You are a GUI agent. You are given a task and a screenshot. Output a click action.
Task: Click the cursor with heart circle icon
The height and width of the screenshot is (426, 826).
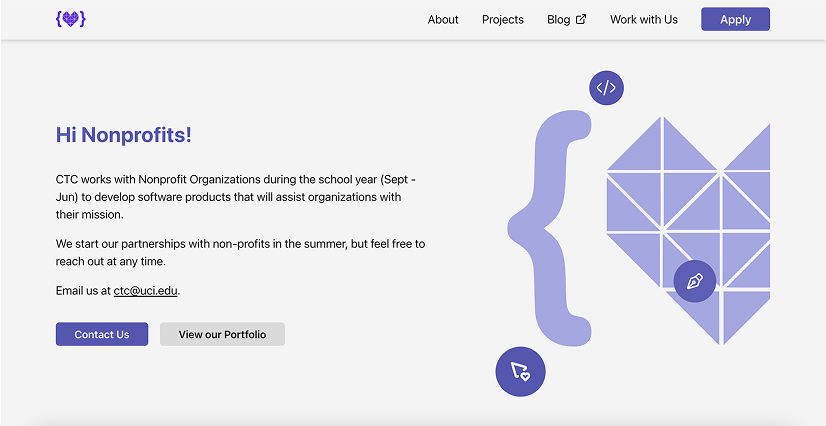520,371
